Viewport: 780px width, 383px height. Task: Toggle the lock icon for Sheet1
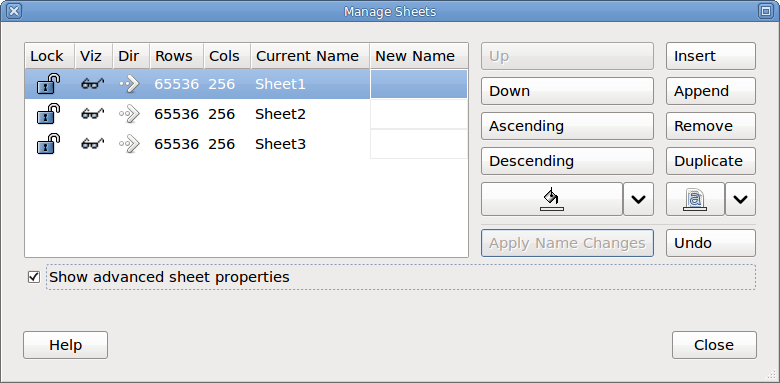(x=48, y=84)
